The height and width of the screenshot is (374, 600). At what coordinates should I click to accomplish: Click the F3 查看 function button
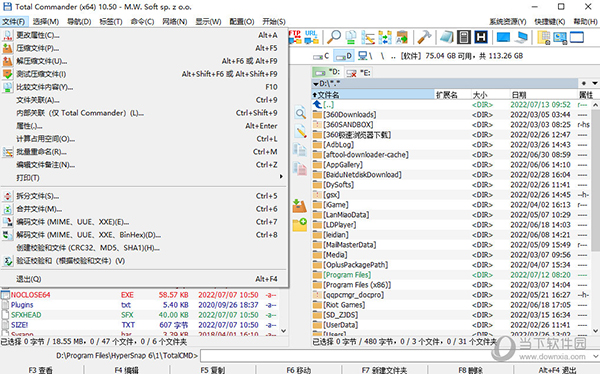coord(41,370)
